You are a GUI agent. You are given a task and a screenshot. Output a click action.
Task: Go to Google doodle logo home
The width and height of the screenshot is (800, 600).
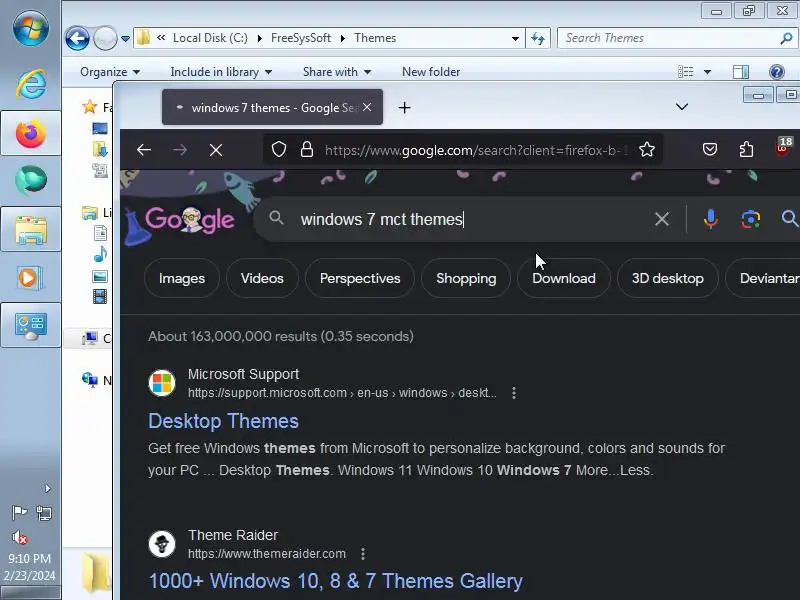point(190,219)
